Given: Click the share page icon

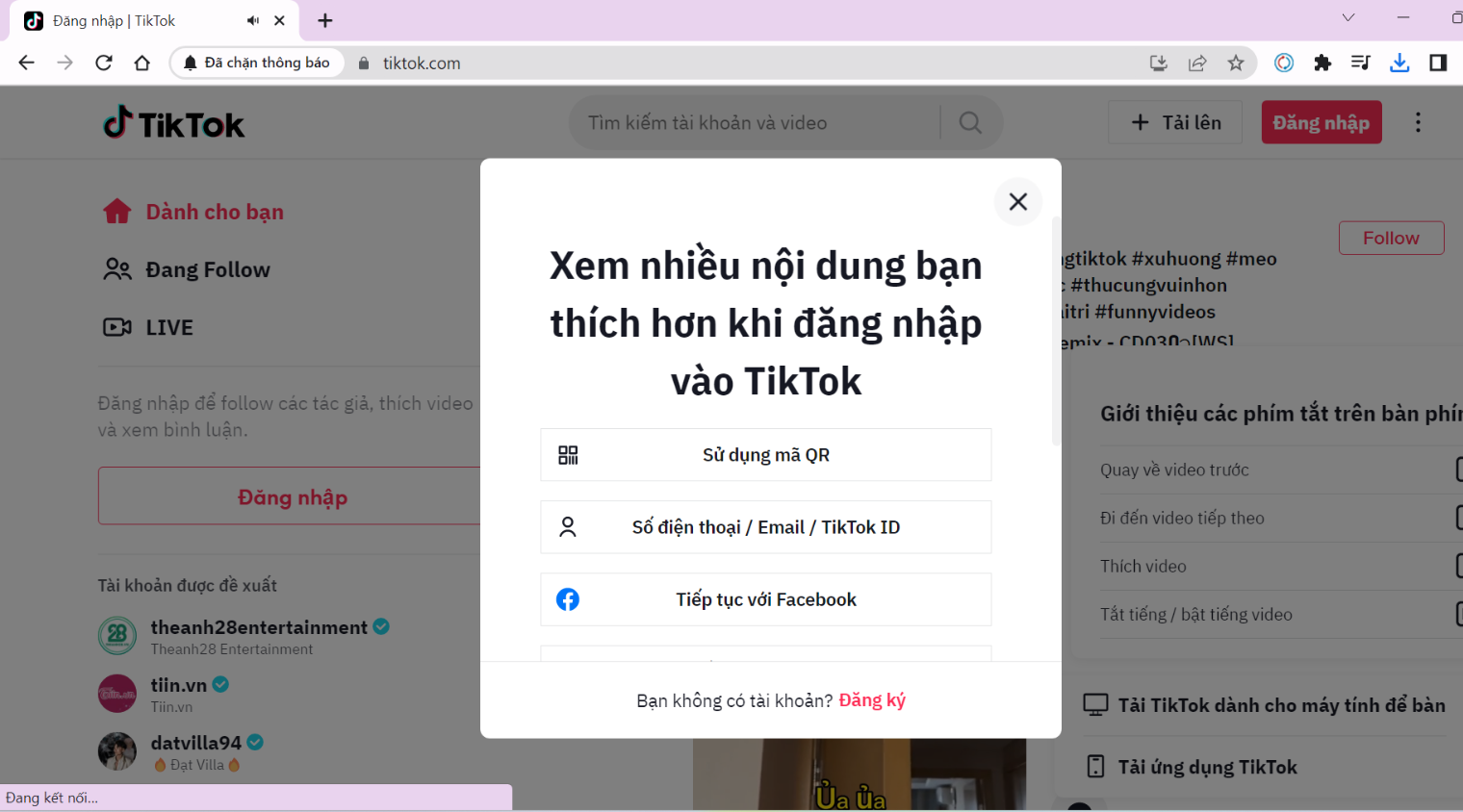Looking at the screenshot, I should click(x=1197, y=63).
